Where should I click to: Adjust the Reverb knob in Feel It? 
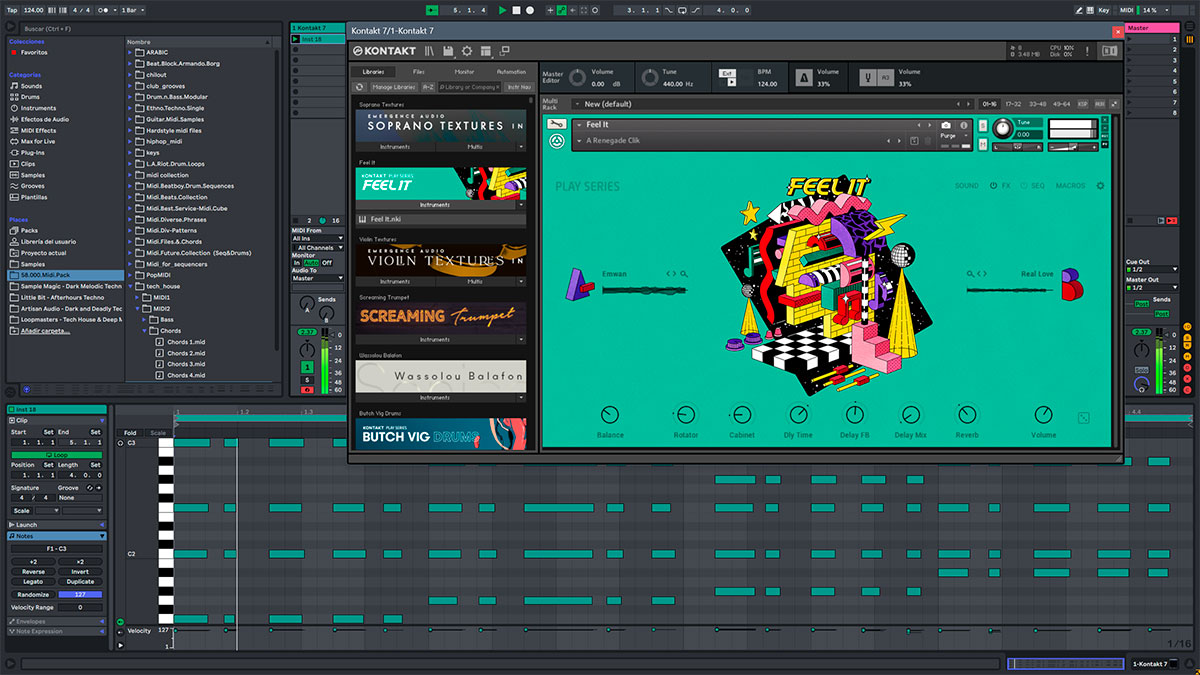tap(967, 415)
